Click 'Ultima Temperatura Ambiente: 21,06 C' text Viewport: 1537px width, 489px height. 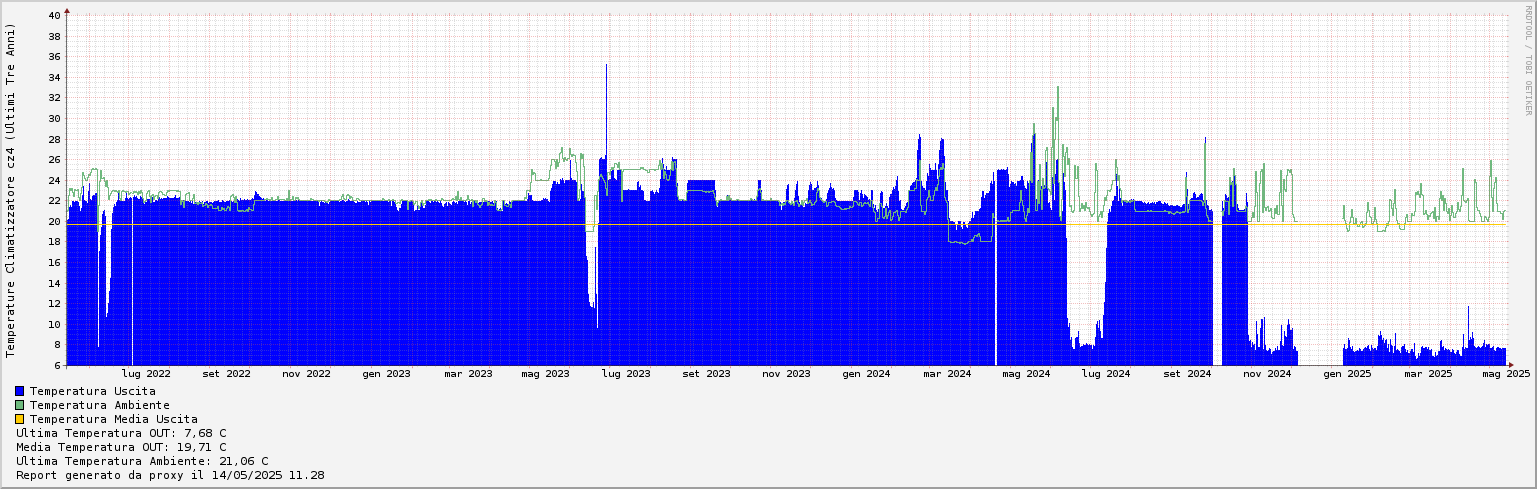[x=142, y=461]
